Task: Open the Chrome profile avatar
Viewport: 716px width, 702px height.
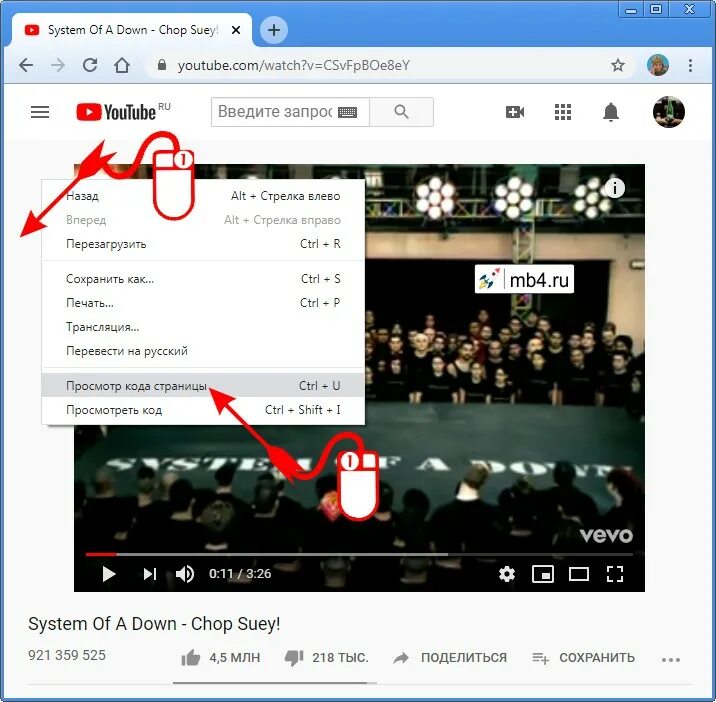Action: (658, 65)
